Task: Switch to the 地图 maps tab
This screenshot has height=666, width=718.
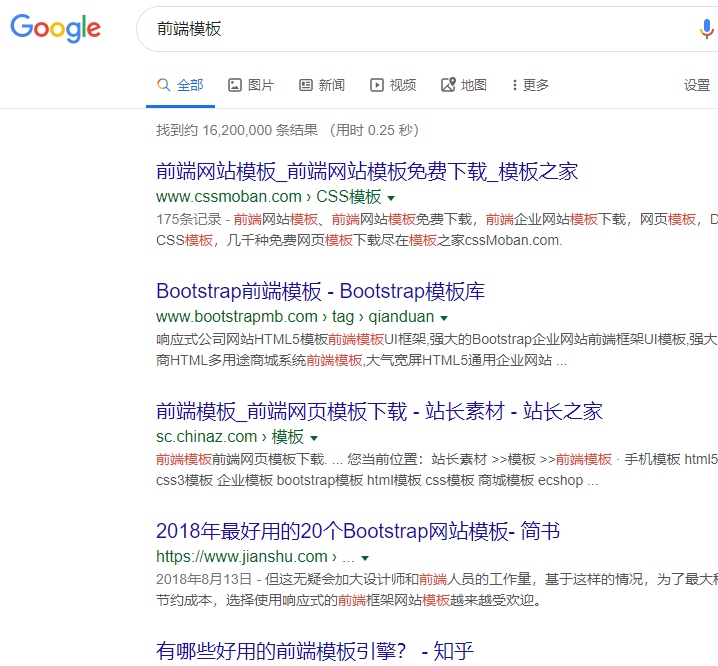Action: pyautogui.click(x=463, y=85)
